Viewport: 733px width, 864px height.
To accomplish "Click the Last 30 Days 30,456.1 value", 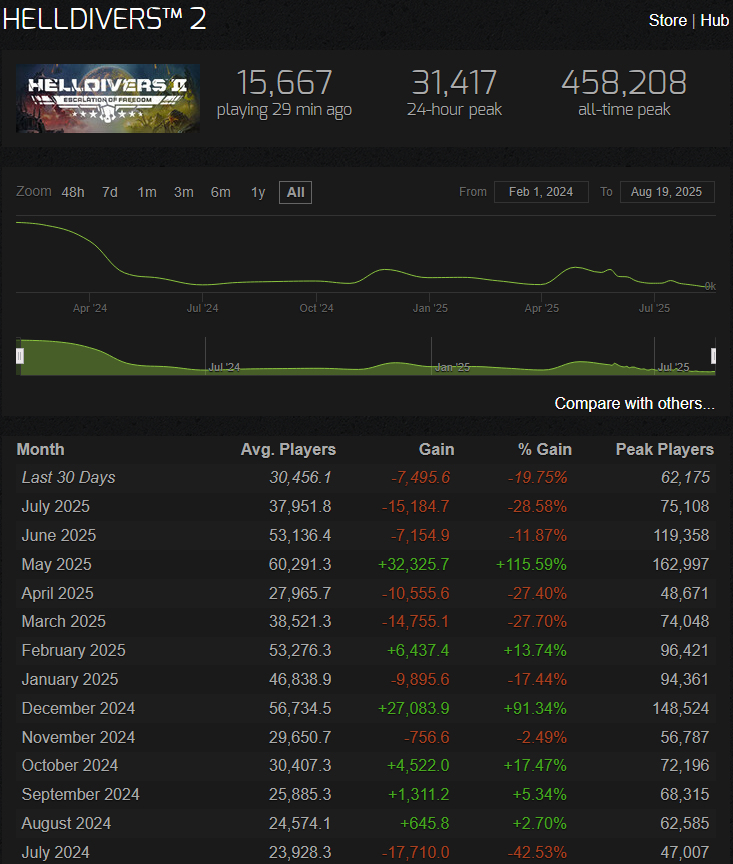I will (x=300, y=477).
